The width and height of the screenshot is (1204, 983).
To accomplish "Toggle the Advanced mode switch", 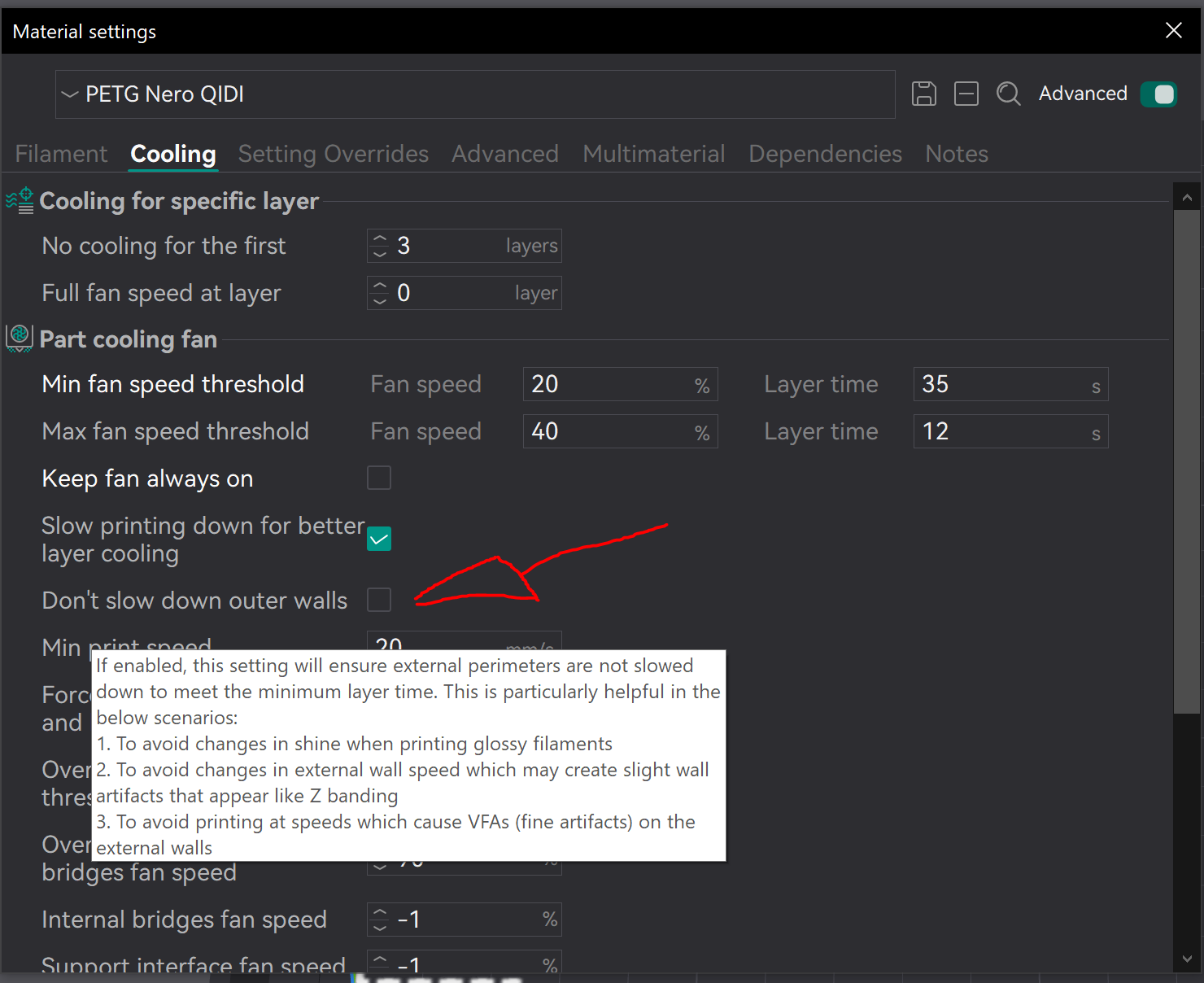I will tap(1158, 94).
